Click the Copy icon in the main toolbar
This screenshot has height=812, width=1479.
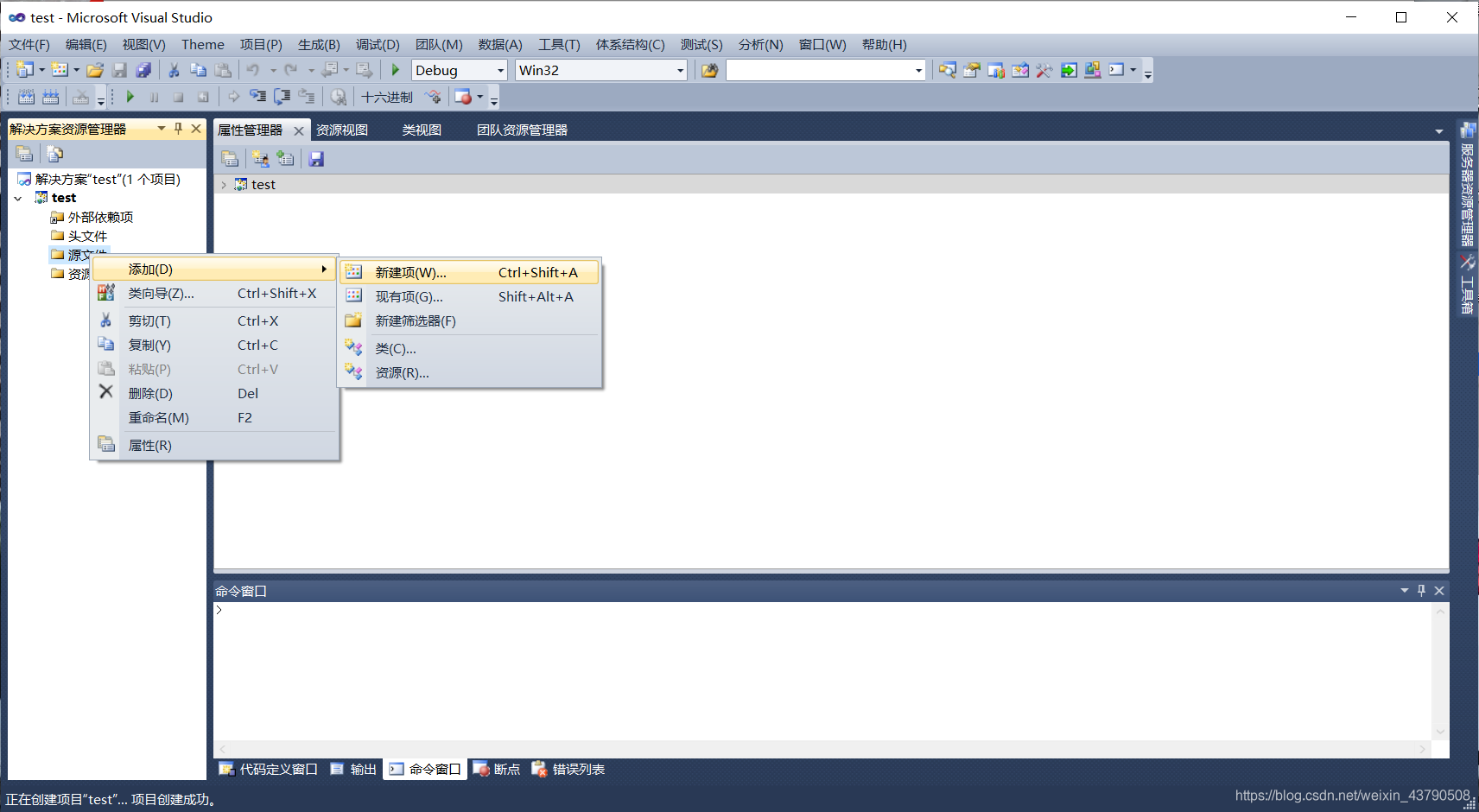[198, 70]
